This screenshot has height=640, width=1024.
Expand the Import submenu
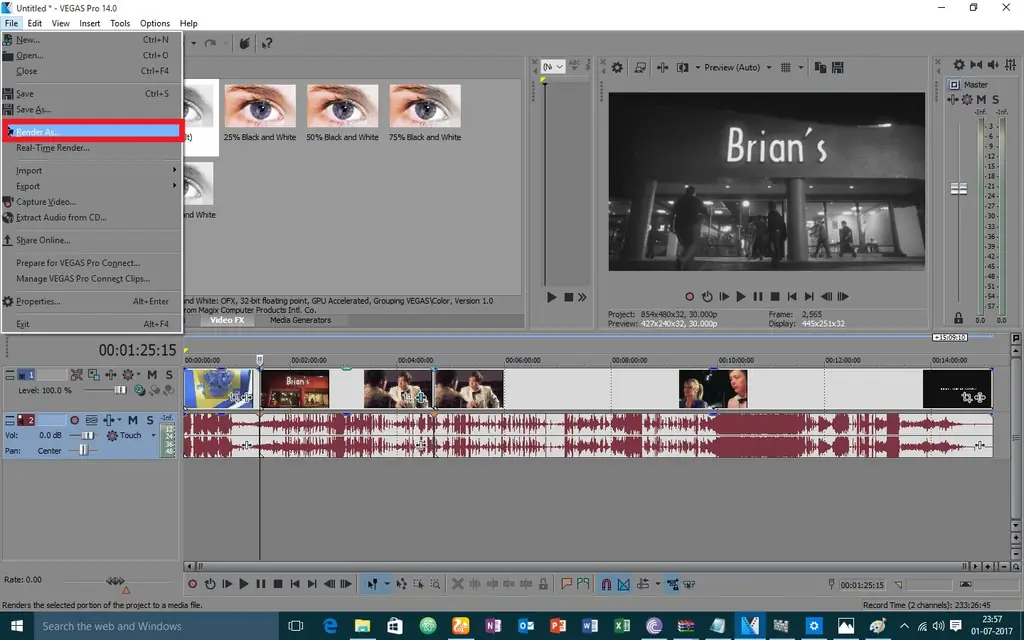pos(91,170)
